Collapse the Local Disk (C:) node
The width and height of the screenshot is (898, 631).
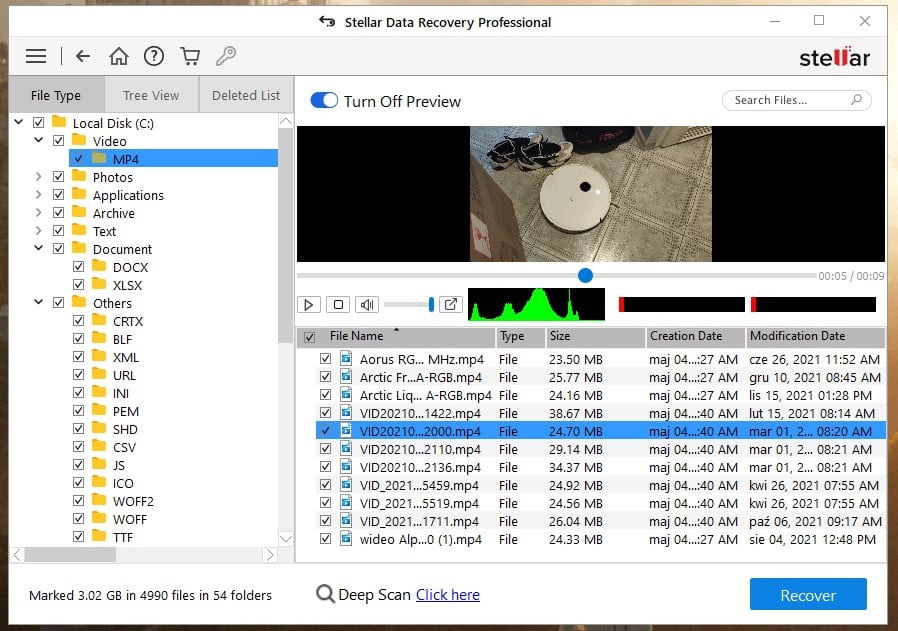(19, 122)
